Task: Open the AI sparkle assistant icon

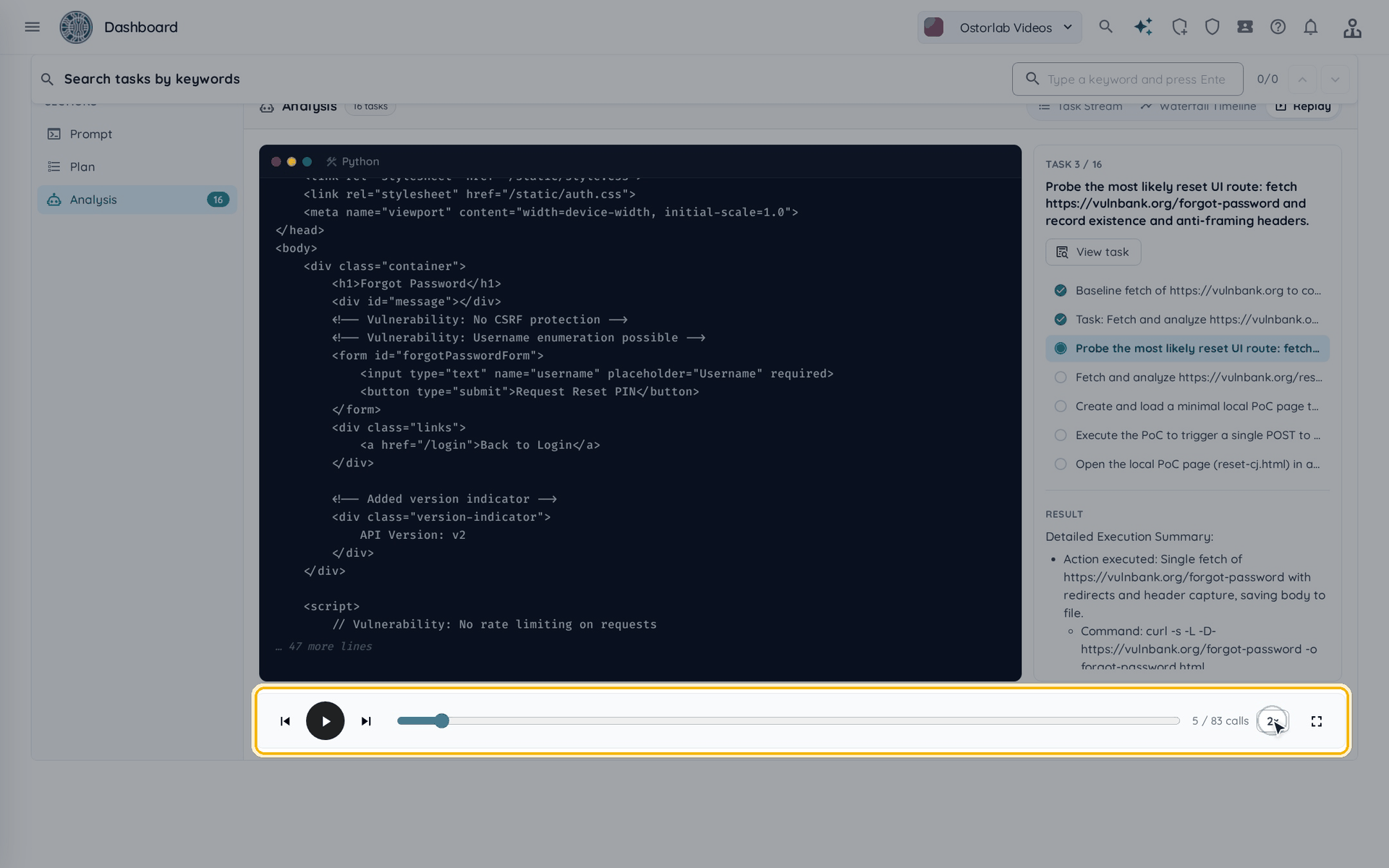Action: [x=1143, y=27]
